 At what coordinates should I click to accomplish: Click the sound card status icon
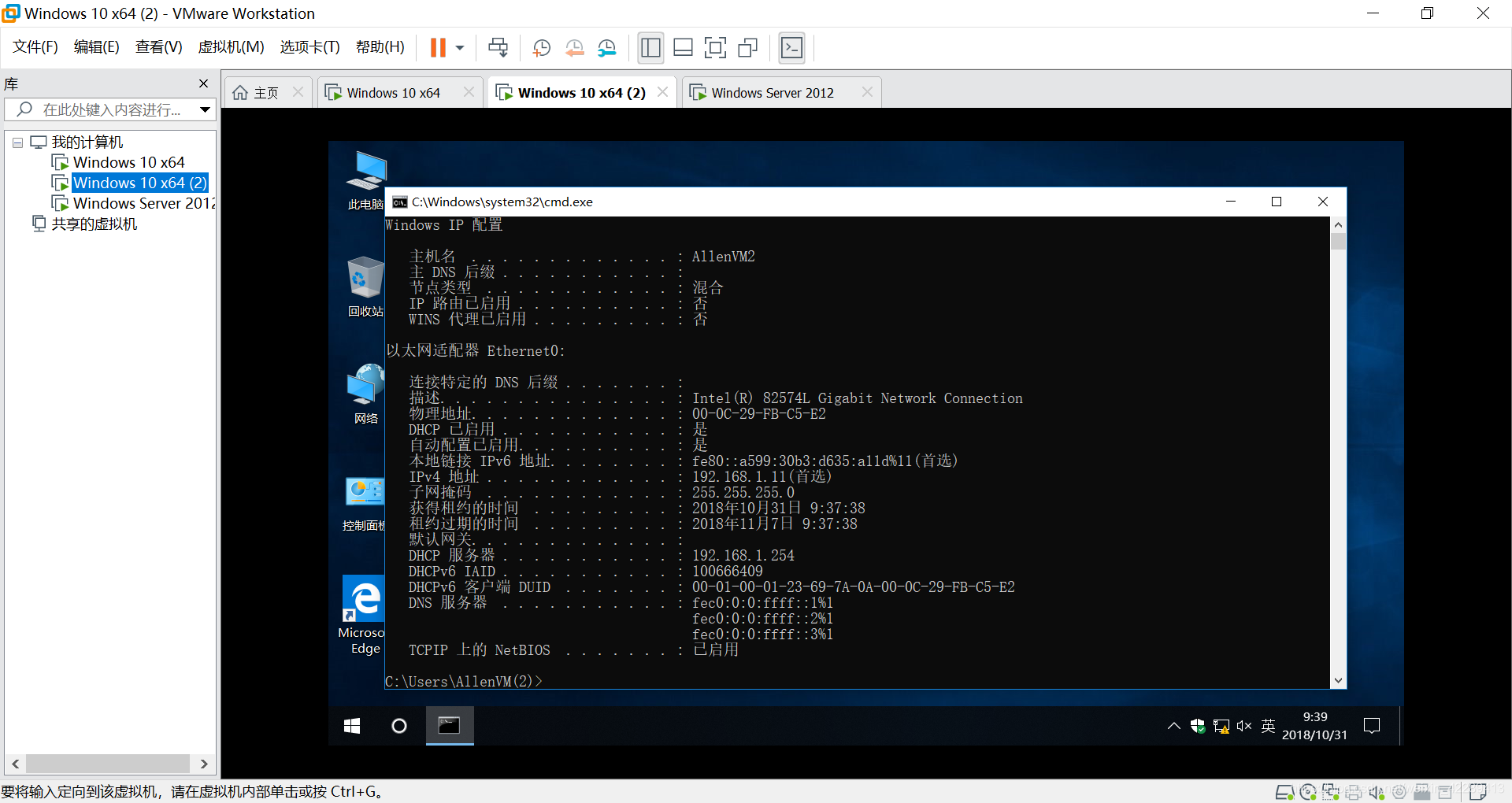coord(1377,792)
